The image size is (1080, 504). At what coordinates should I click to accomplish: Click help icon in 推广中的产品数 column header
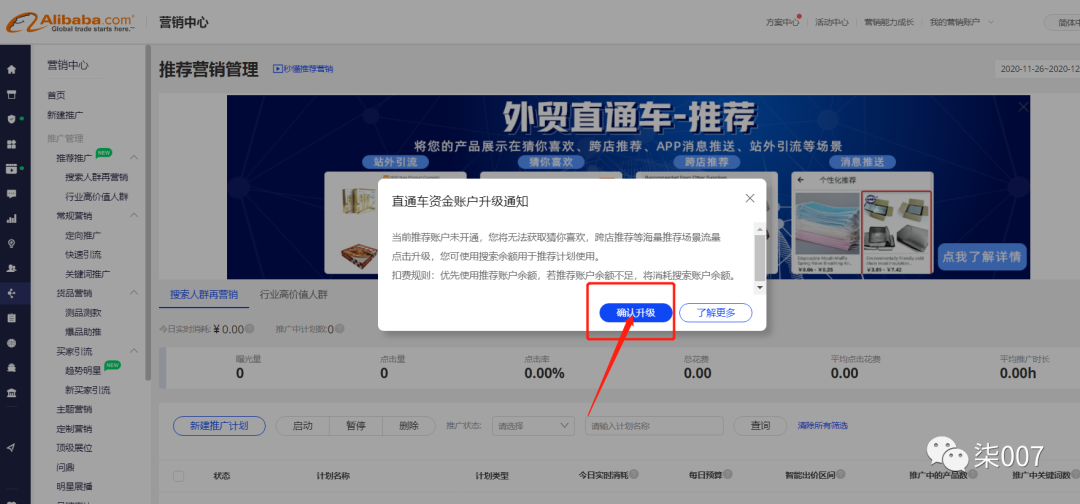[x=973, y=474]
